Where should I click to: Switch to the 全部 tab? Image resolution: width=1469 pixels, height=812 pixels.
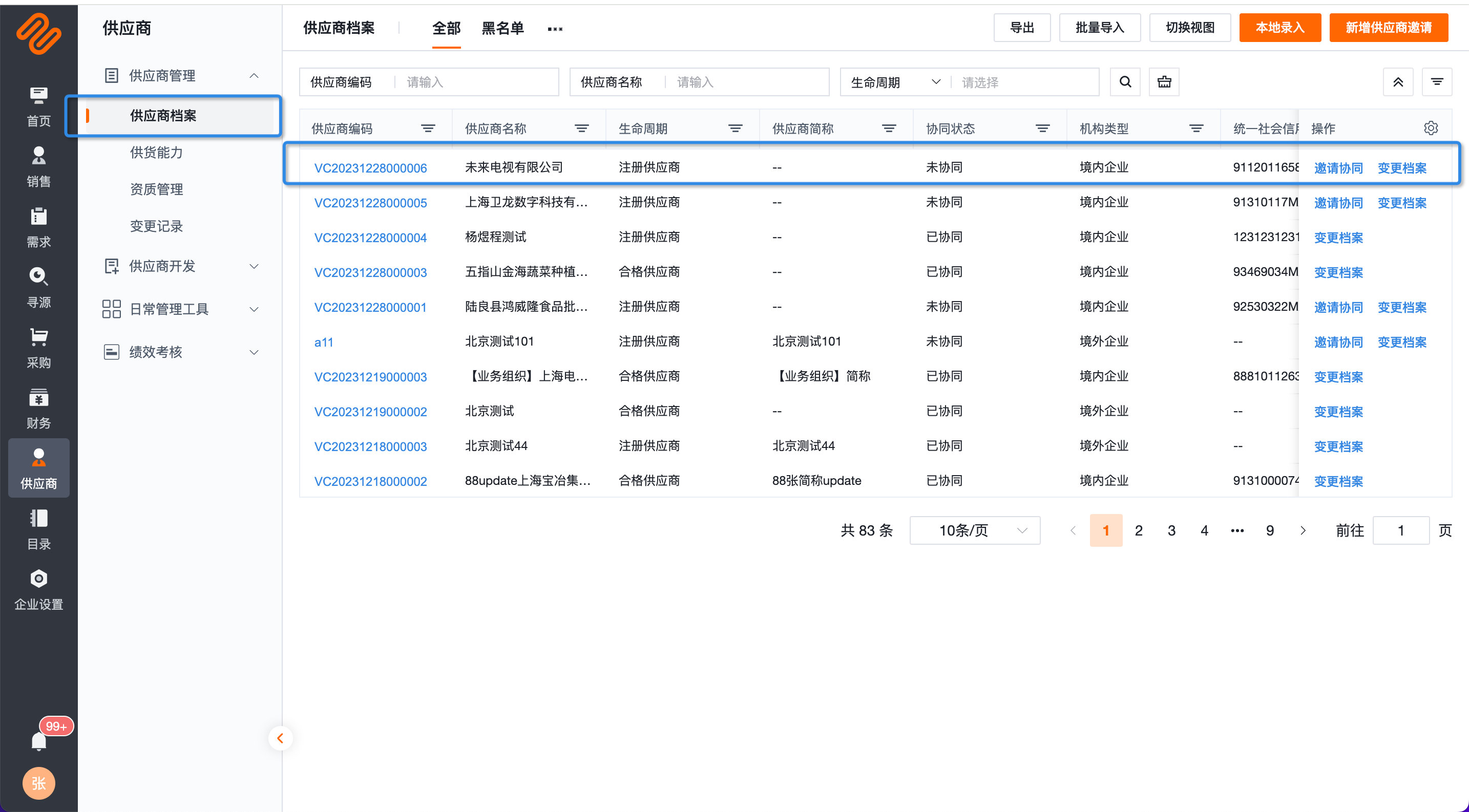(446, 28)
